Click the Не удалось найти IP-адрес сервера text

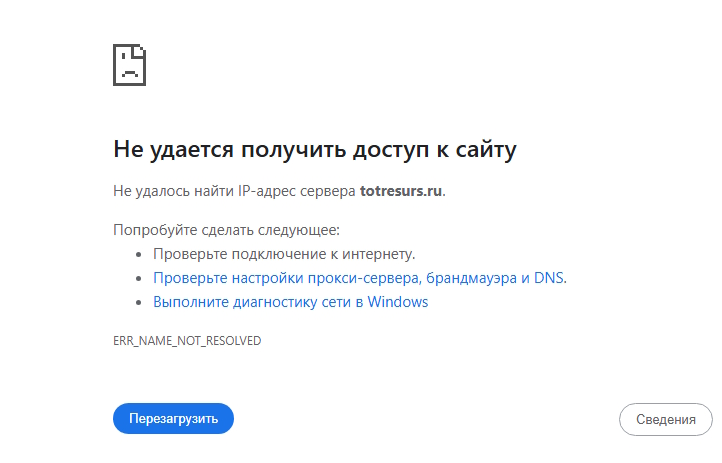coord(234,191)
